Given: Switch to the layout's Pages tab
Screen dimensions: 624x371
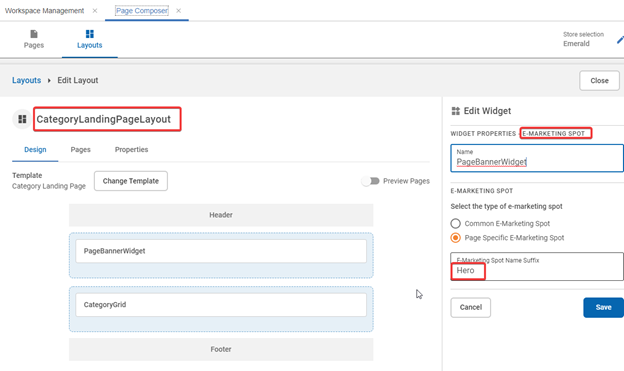Looking at the screenshot, I should 80,150.
